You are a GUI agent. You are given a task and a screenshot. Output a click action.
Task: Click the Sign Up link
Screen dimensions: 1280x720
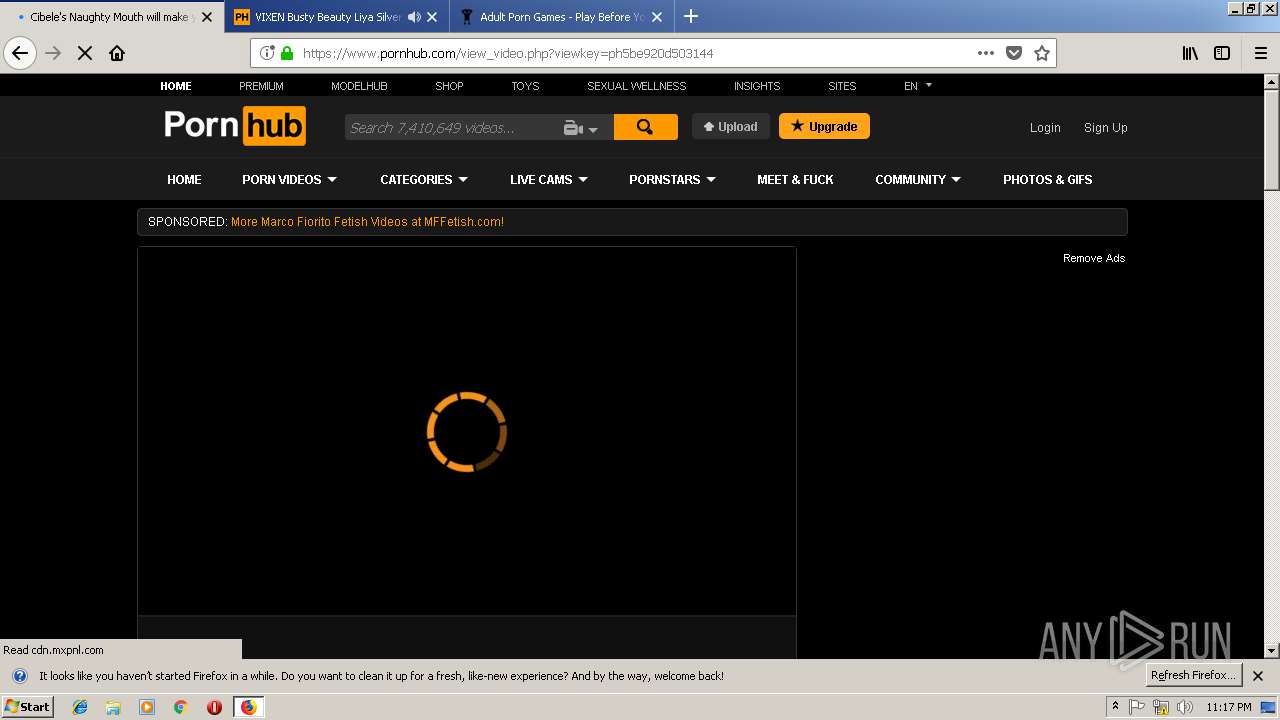[x=1105, y=127]
